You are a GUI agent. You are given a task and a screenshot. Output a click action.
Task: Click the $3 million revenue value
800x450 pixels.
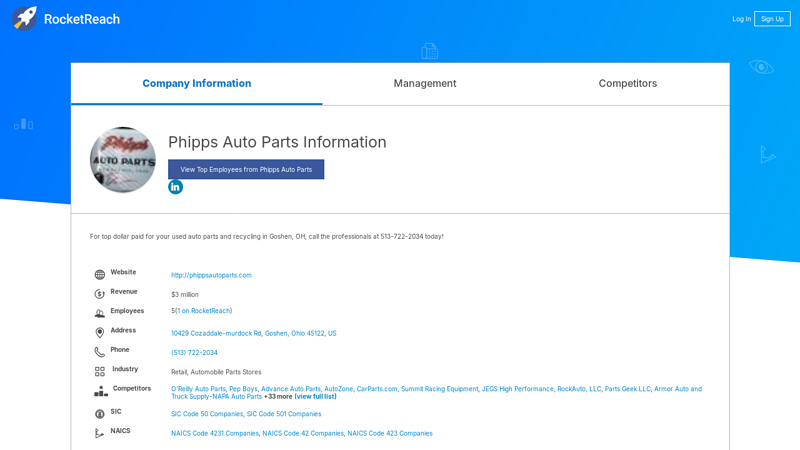pos(185,294)
